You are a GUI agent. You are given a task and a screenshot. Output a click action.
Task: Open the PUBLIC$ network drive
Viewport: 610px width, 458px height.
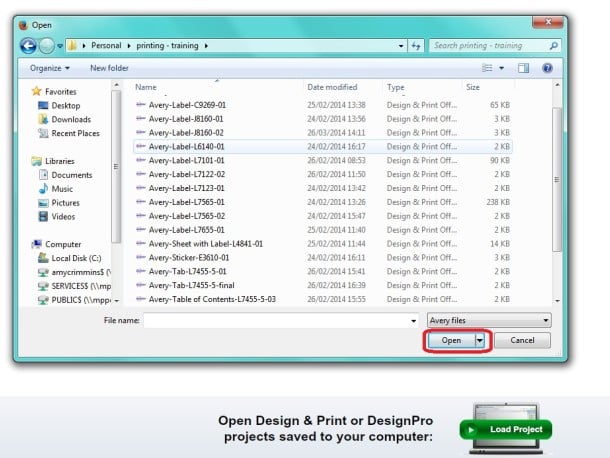74,300
